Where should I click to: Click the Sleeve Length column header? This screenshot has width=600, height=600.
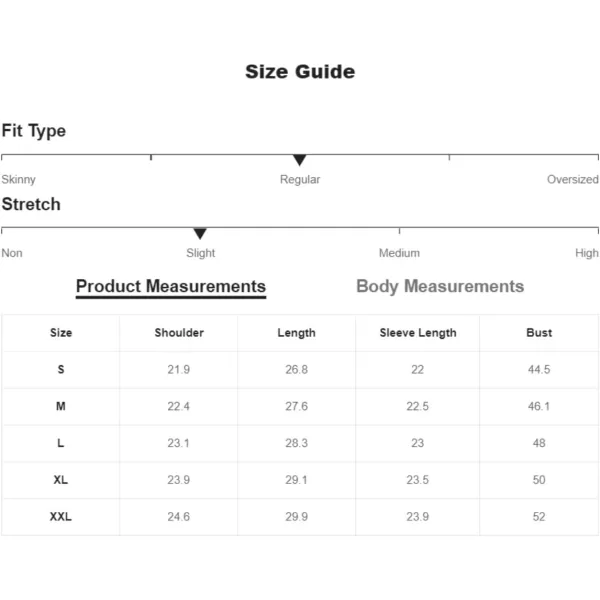[x=418, y=333]
